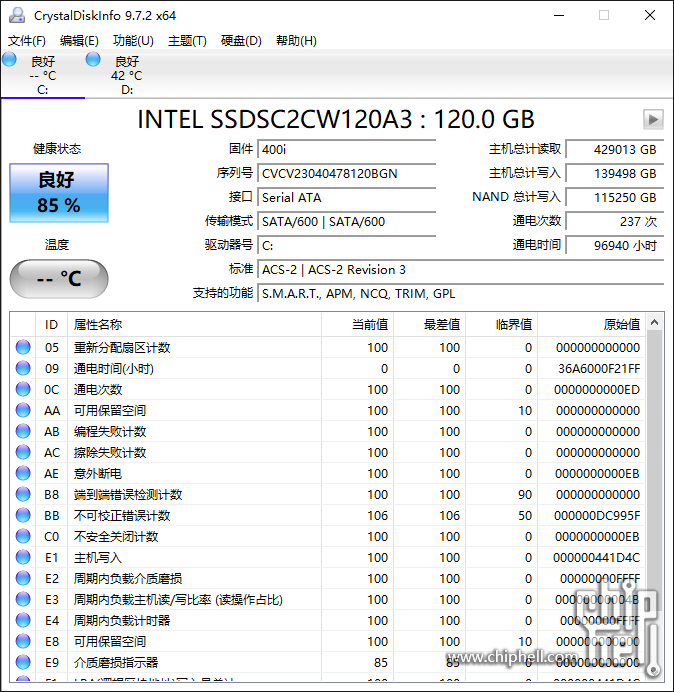Viewport: 674px width, 692px height.
Task: Click the status dot for row 09
Action: [23, 369]
